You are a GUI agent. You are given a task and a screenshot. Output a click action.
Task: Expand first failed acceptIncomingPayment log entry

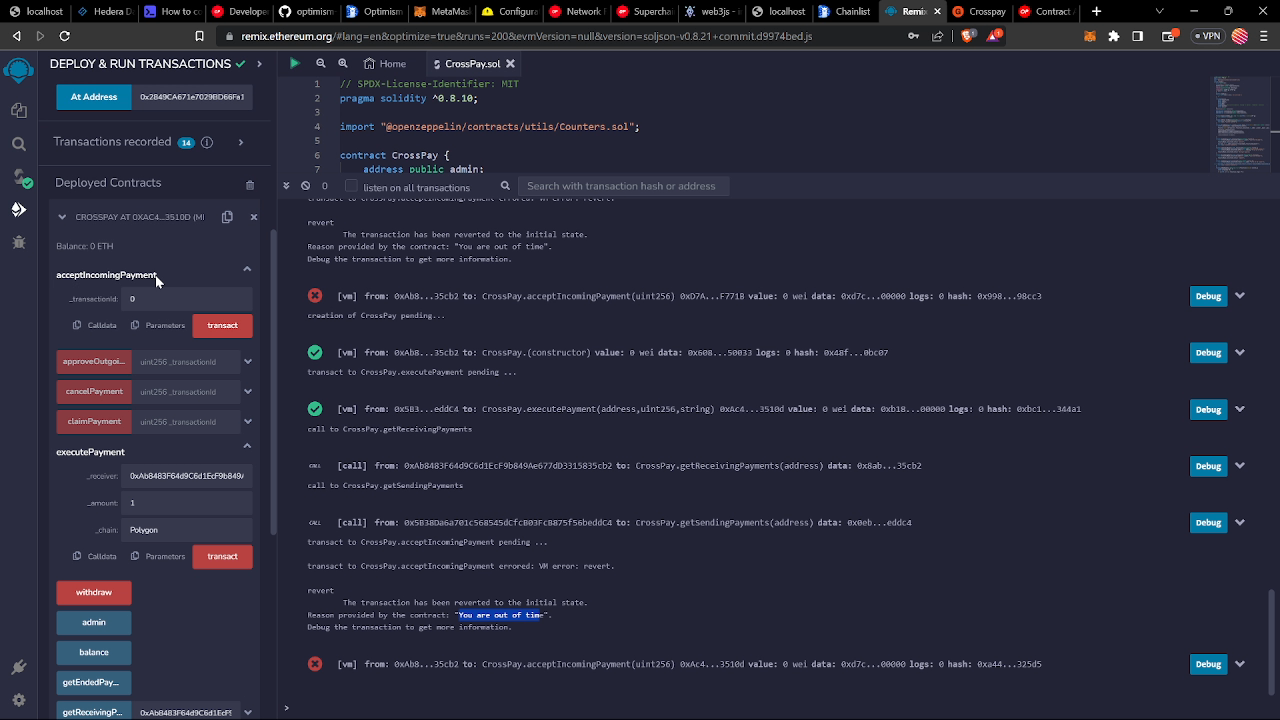coord(1240,296)
